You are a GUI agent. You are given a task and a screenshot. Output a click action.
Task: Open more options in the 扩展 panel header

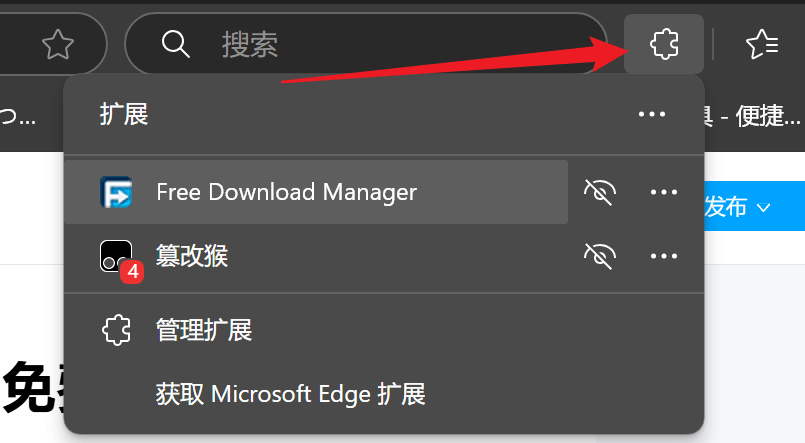(651, 114)
